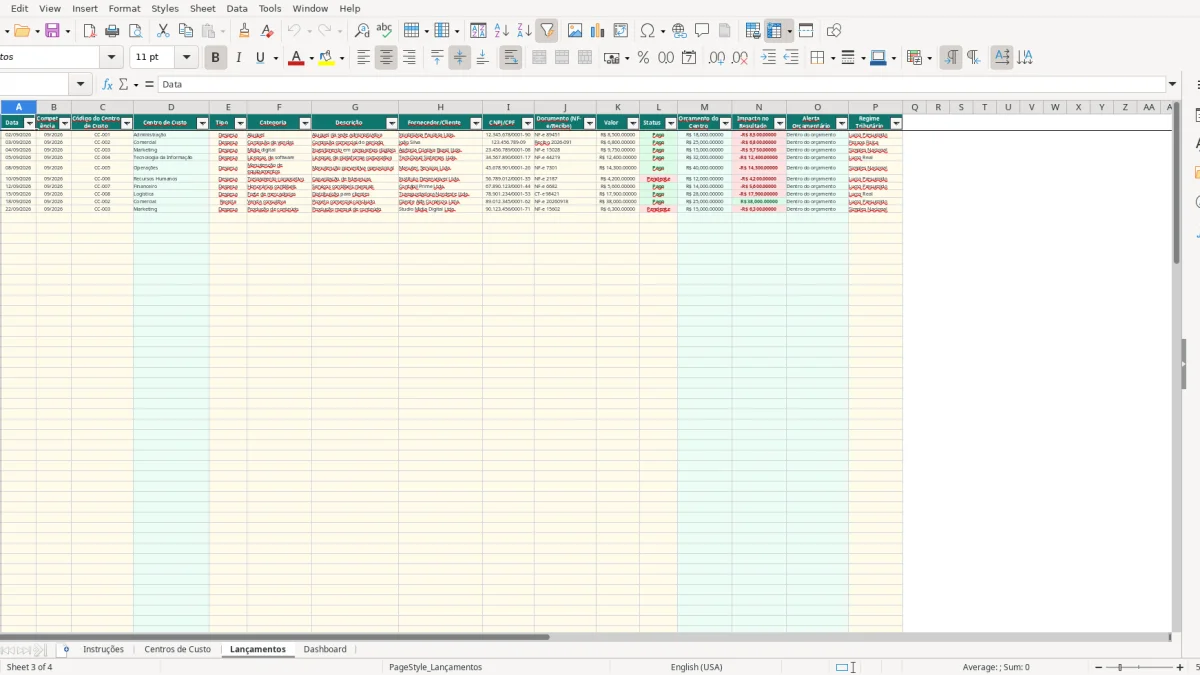Toggle center vertically alignment
Viewport: 1200px width, 675px height.
tap(460, 58)
